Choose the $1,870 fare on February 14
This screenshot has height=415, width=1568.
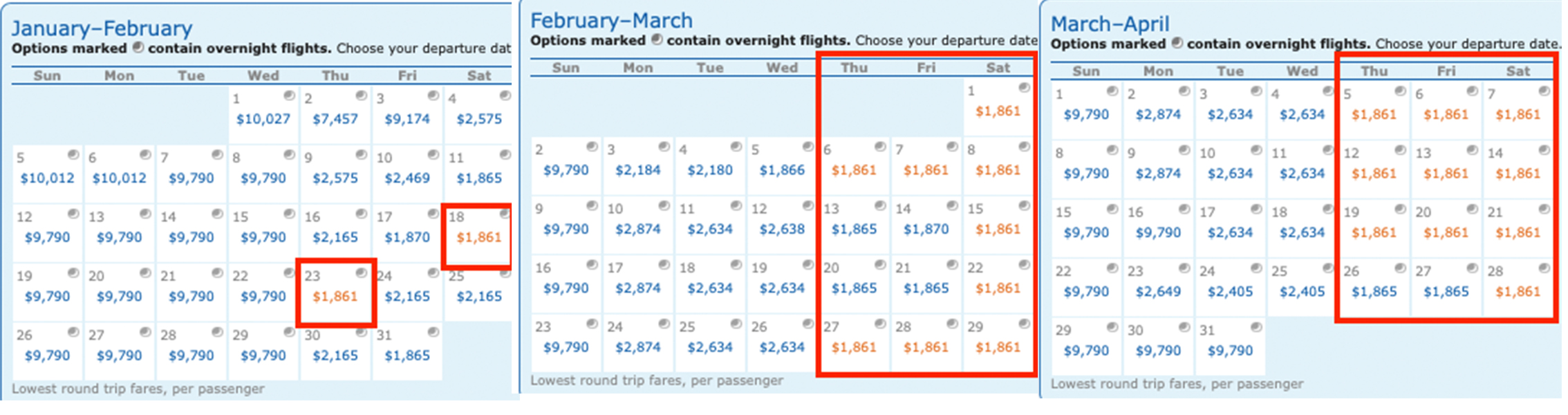925,228
